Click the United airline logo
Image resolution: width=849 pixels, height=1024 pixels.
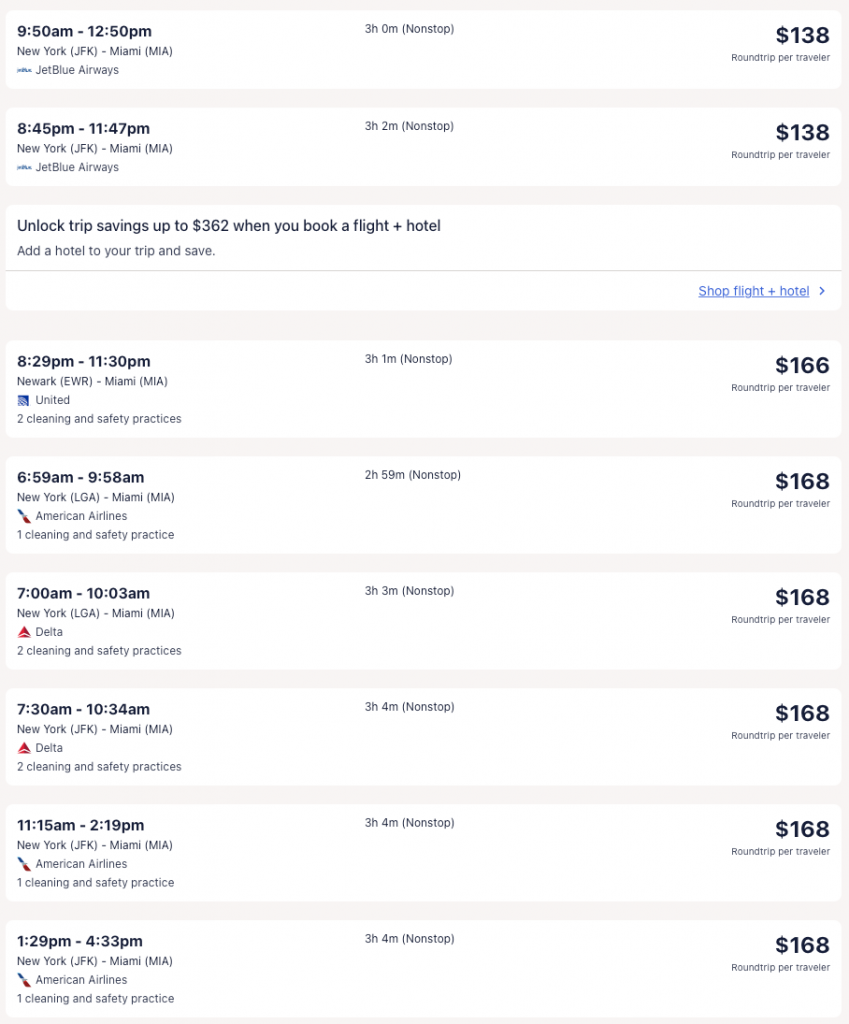pyautogui.click(x=22, y=400)
